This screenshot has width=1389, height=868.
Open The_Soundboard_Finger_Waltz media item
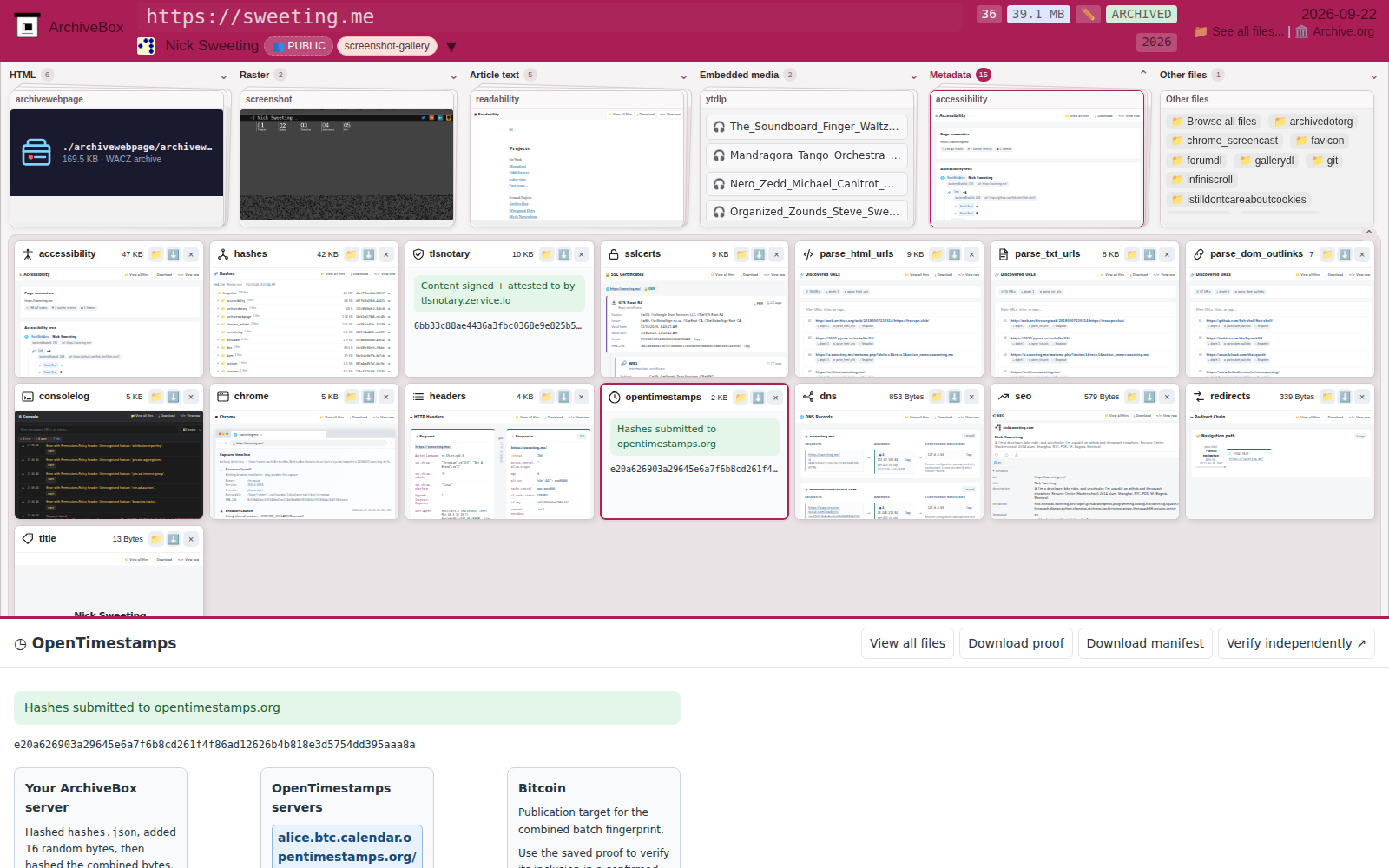point(807,127)
